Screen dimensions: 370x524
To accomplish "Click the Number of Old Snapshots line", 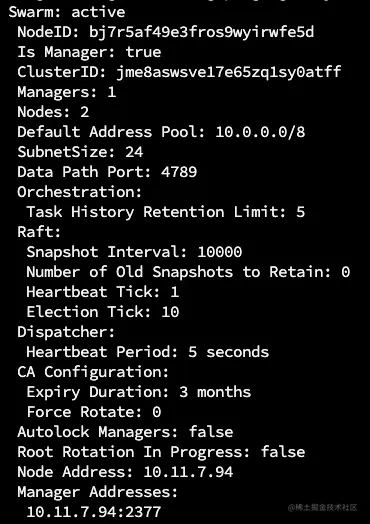I will click(188, 272).
